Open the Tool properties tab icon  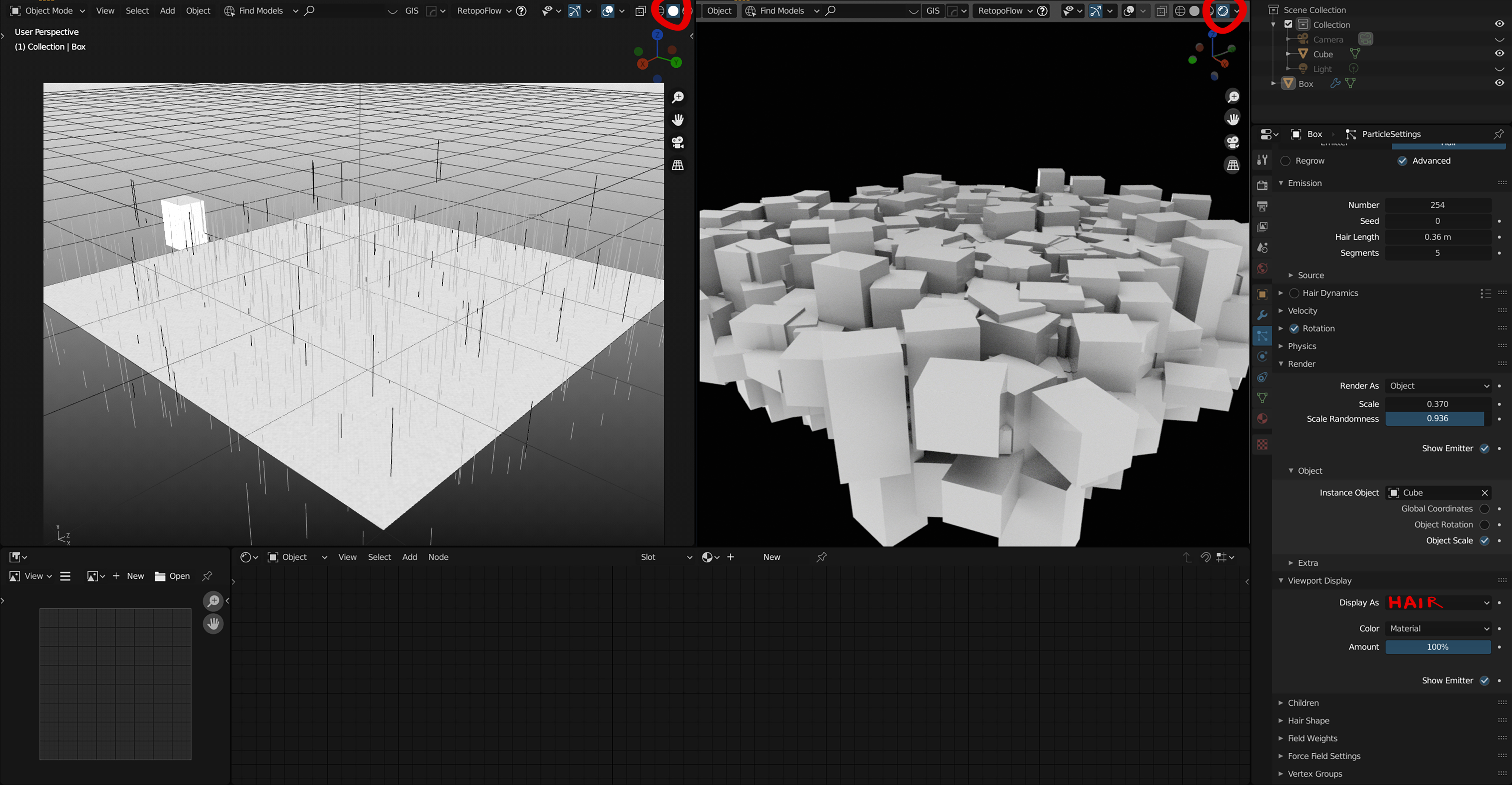1262,160
